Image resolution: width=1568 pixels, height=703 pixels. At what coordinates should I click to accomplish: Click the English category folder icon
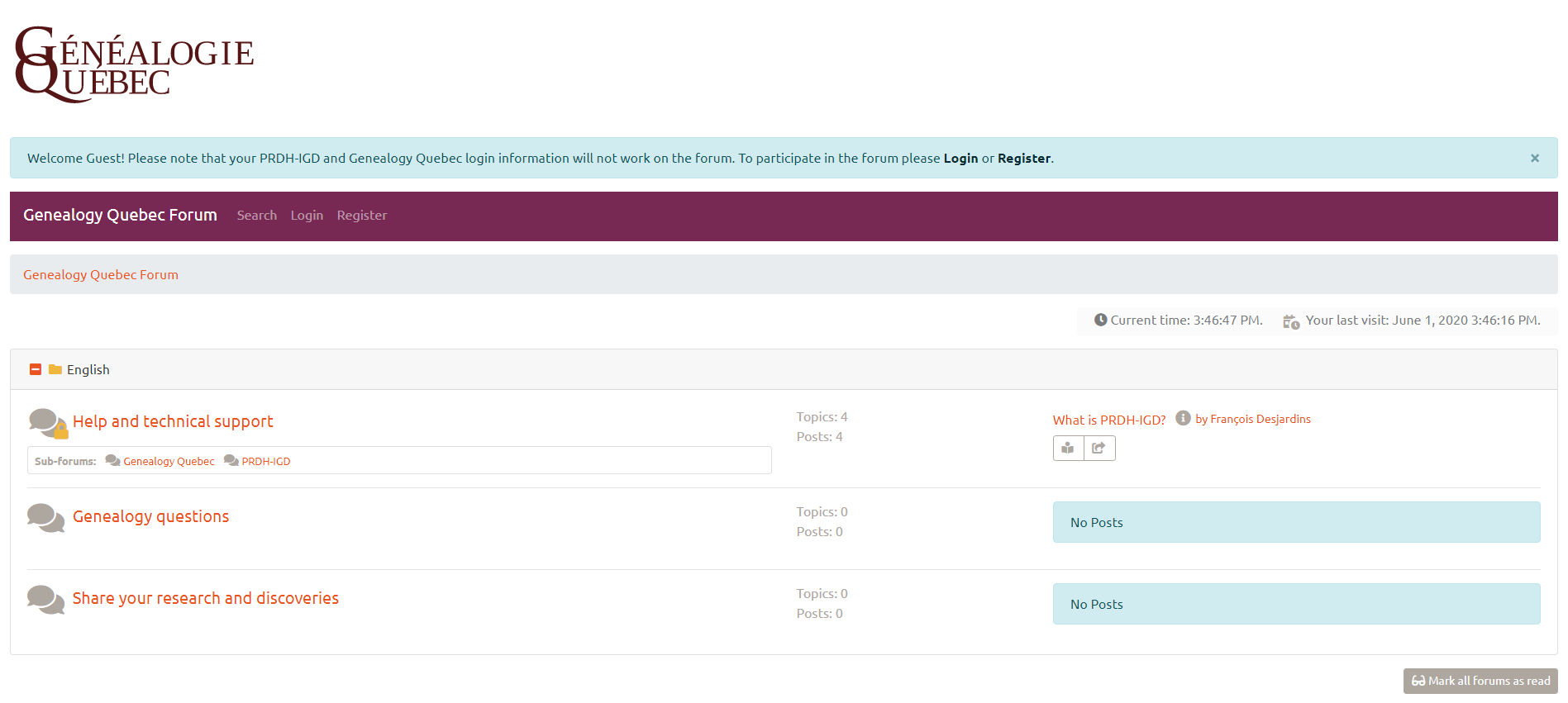[55, 369]
